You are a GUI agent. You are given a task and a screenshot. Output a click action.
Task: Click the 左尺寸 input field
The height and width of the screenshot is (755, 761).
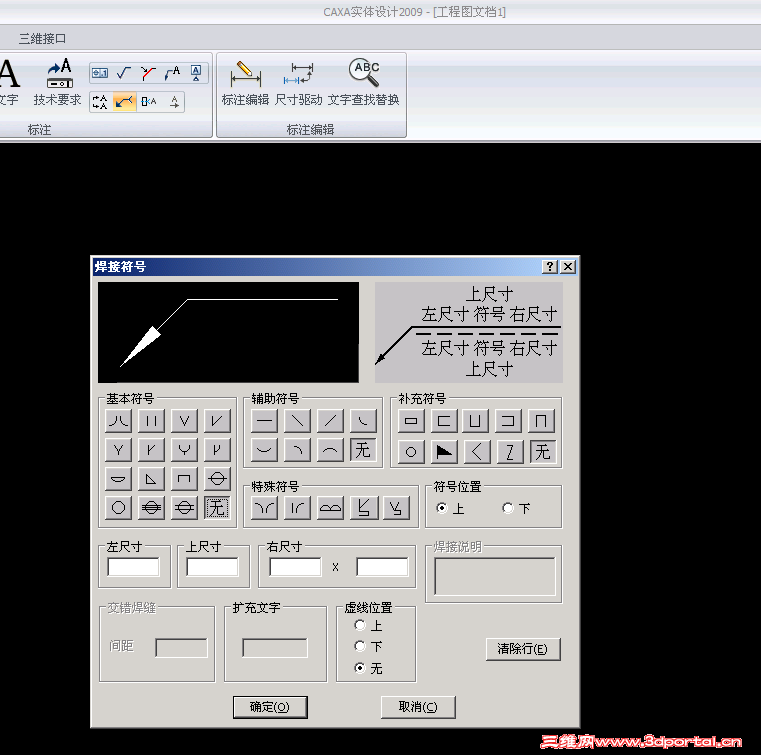133,567
